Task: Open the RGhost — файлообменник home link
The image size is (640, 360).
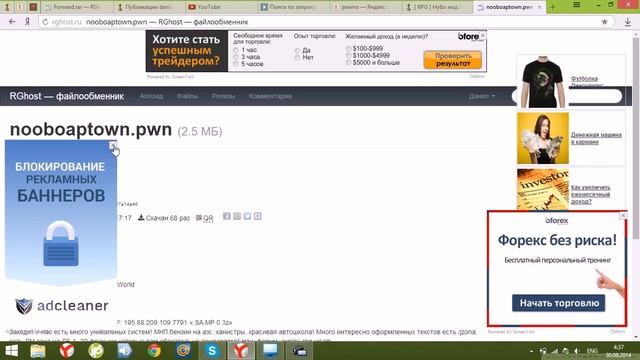Action: point(67,96)
